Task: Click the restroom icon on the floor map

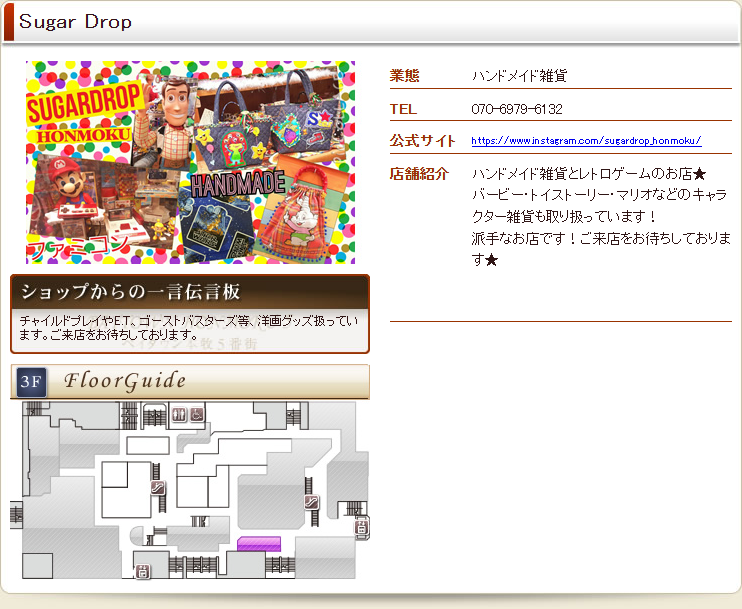Action: [x=179, y=414]
